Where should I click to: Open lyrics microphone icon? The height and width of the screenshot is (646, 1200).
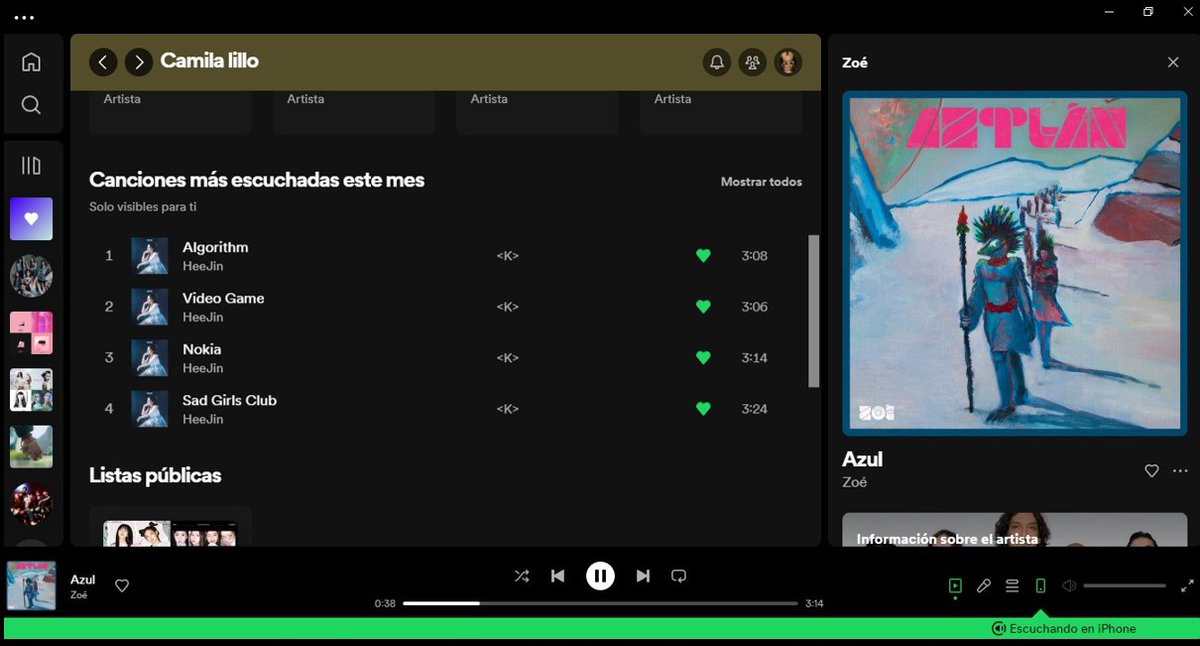[x=984, y=586]
